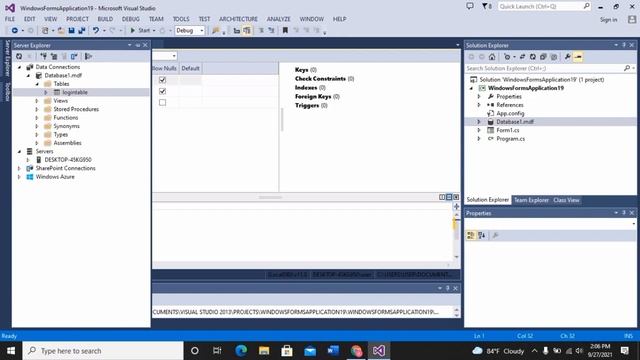
Task: Switch to the Team Explorer tab
Action: click(x=531, y=200)
